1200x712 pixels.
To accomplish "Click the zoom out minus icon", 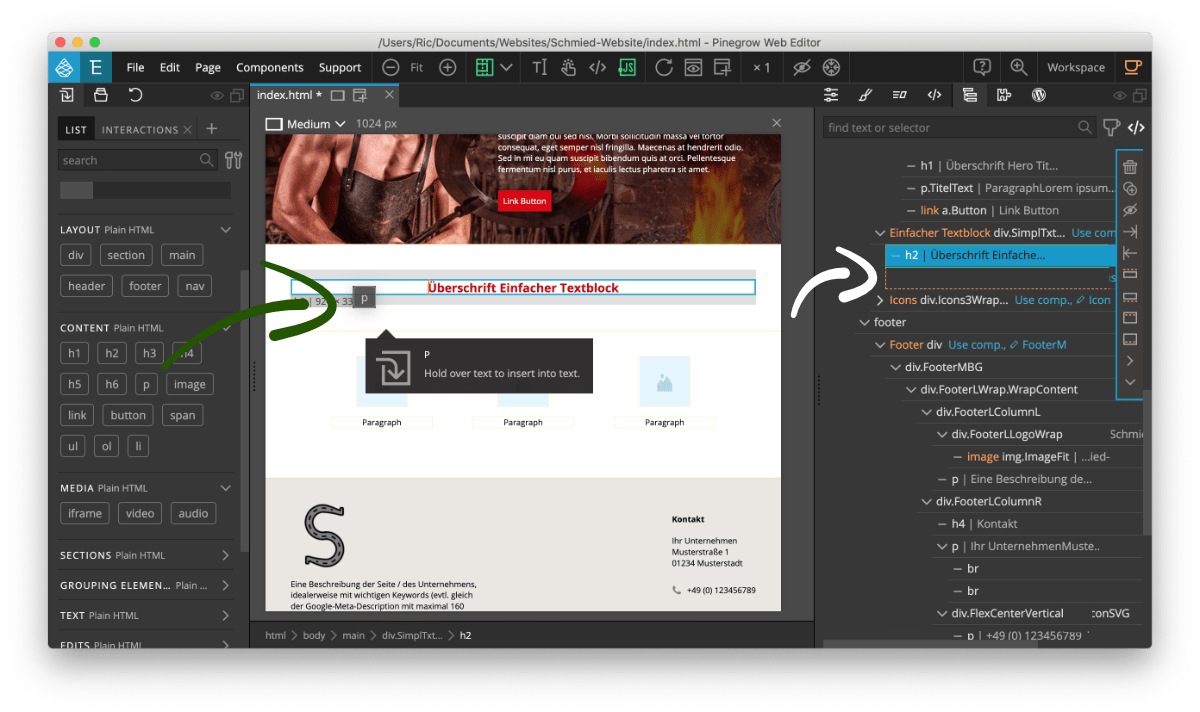I will (x=390, y=67).
